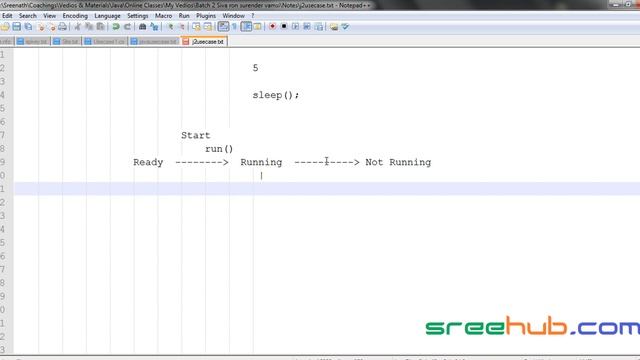
Task: Open the Window menu
Action: 233,16
